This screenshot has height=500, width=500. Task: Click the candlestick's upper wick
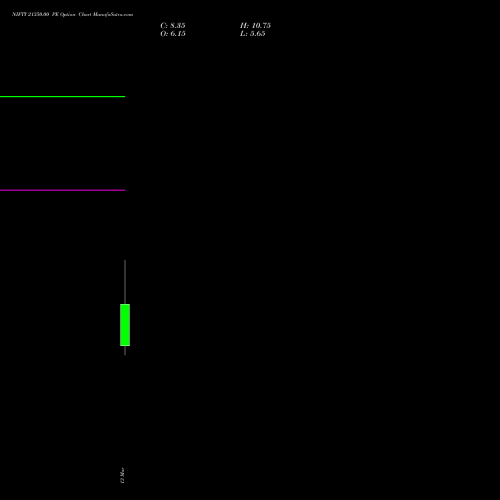tap(125, 282)
